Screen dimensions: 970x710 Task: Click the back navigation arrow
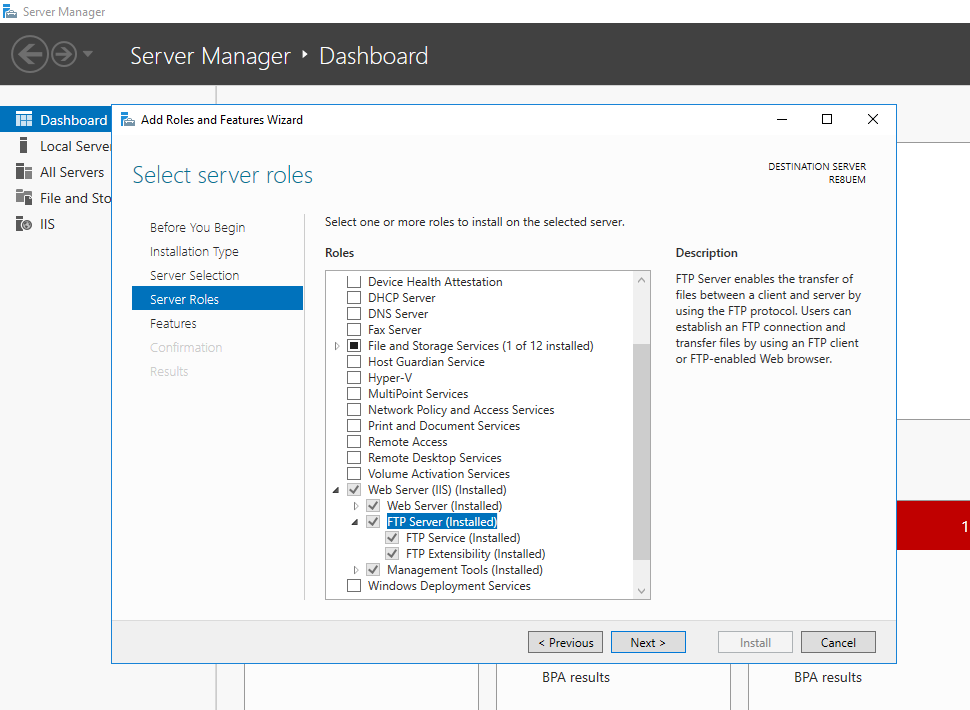click(x=30, y=53)
